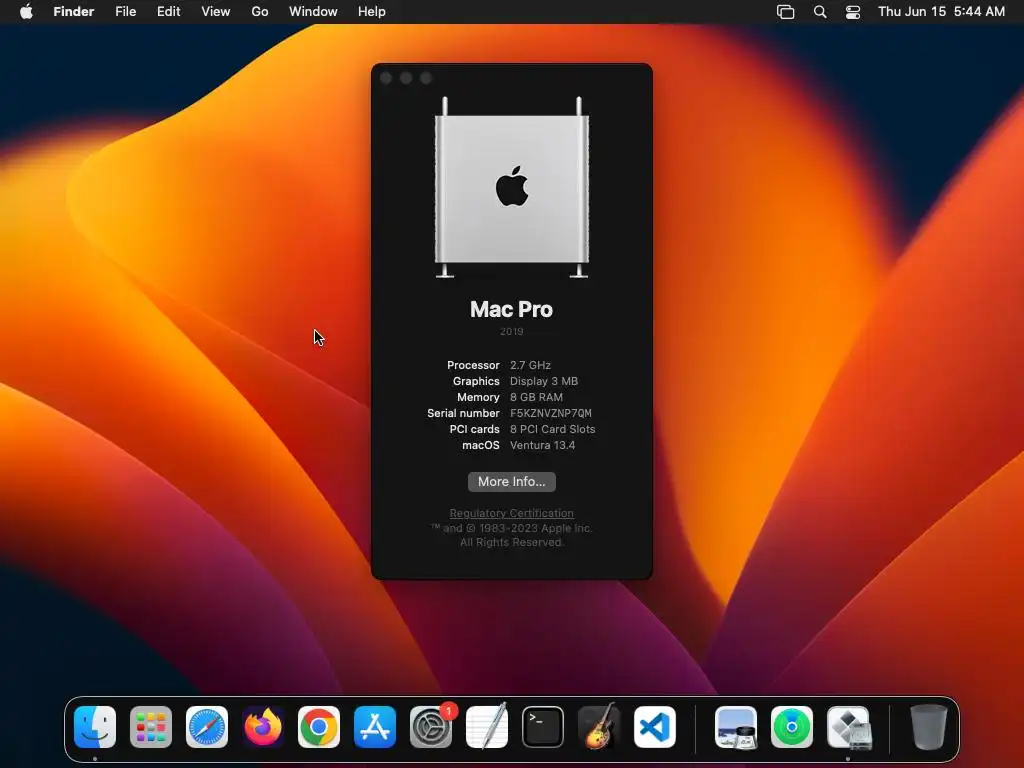Viewport: 1024px width, 768px height.
Task: Open the Go menu
Action: [x=260, y=12]
